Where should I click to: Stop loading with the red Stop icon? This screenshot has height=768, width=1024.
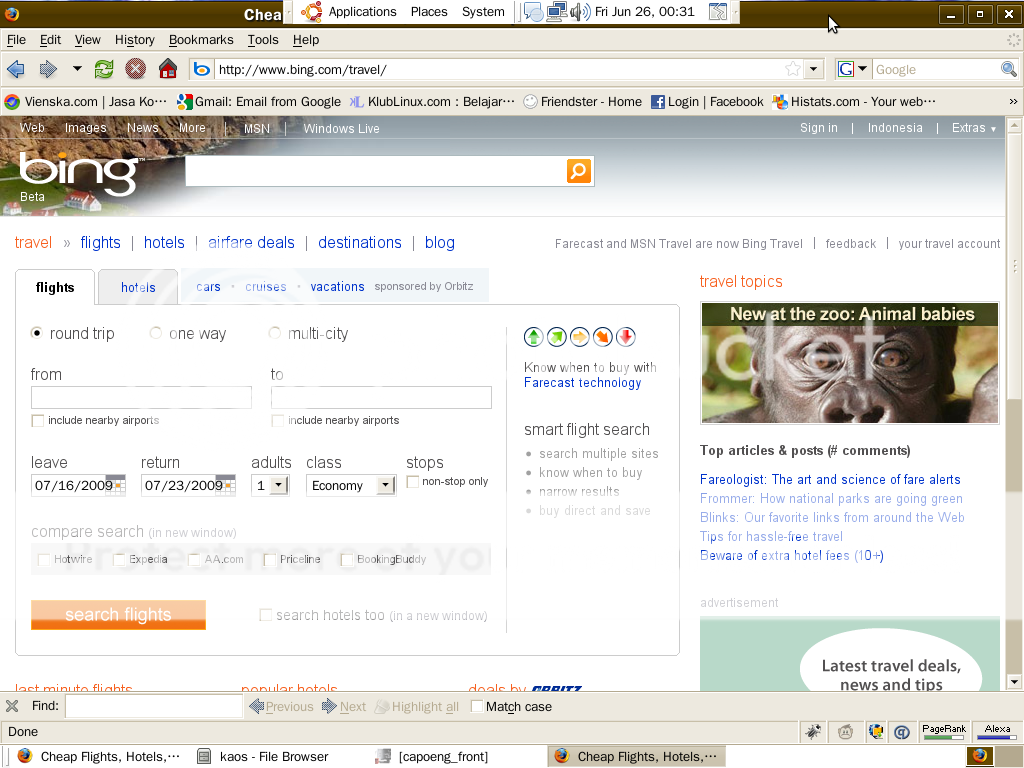135,69
